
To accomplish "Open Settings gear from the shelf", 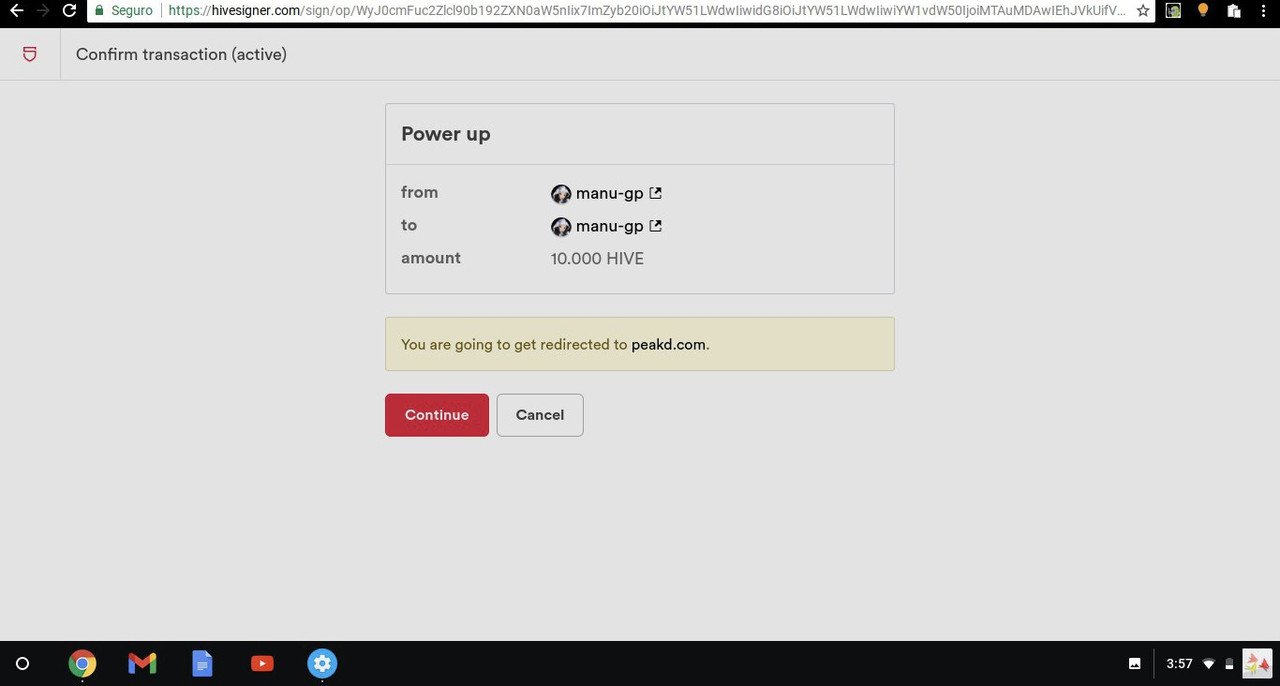I will click(322, 663).
